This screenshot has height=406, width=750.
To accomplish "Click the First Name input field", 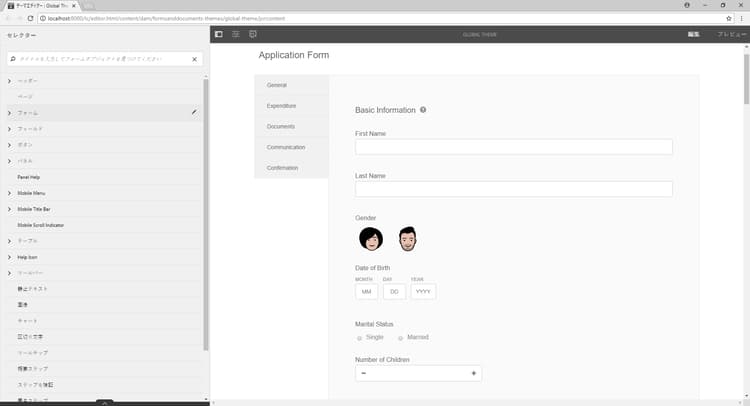I will pyautogui.click(x=514, y=147).
